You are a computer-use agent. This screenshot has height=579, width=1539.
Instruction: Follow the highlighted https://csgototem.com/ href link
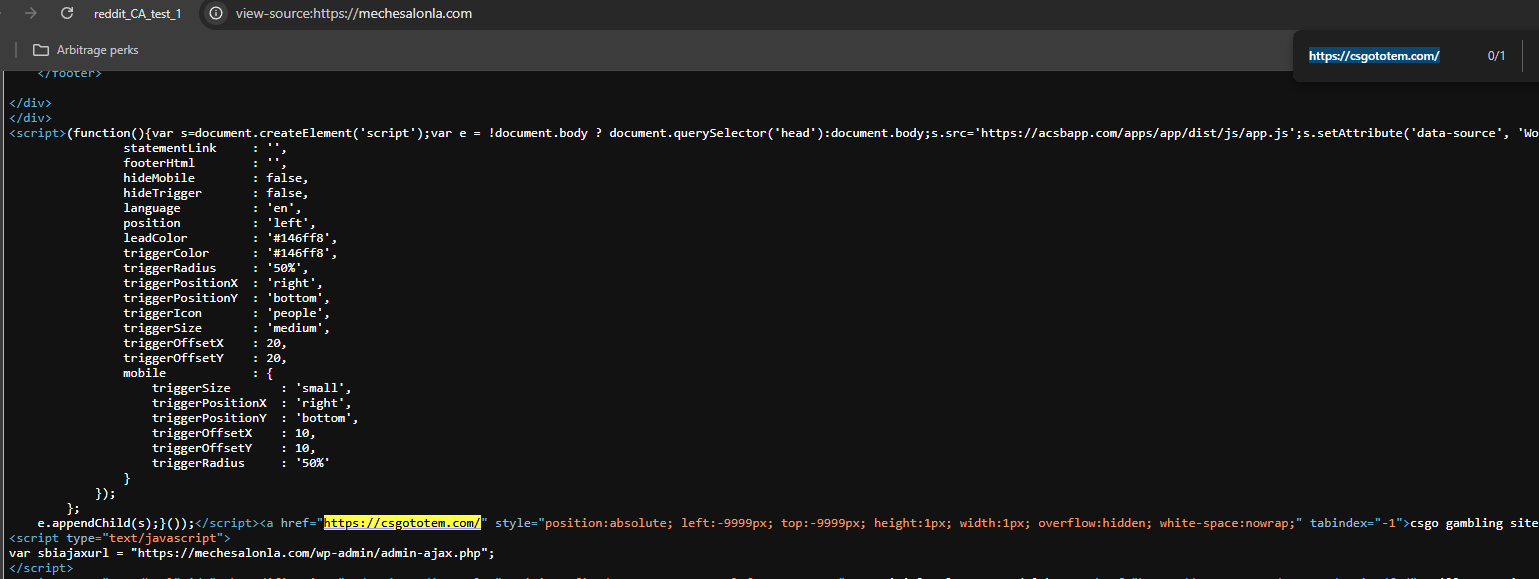(x=402, y=523)
